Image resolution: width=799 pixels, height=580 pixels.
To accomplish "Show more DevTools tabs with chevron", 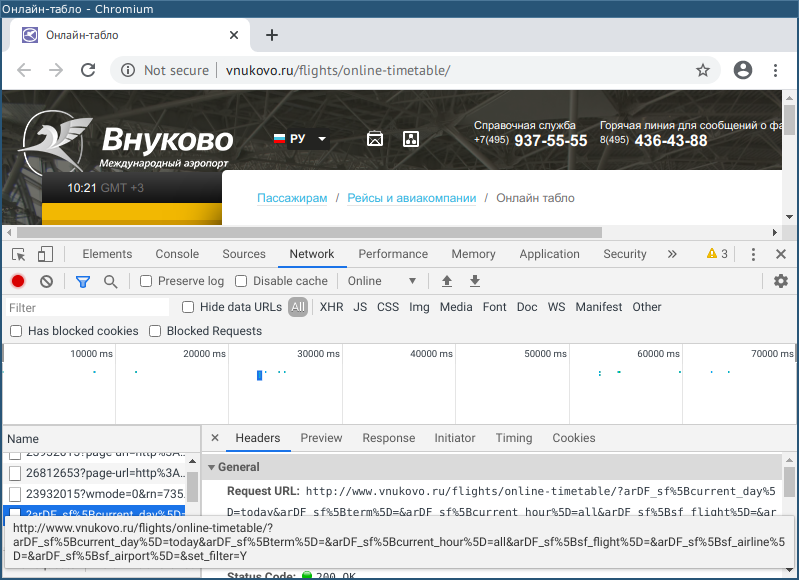I will (x=672, y=254).
